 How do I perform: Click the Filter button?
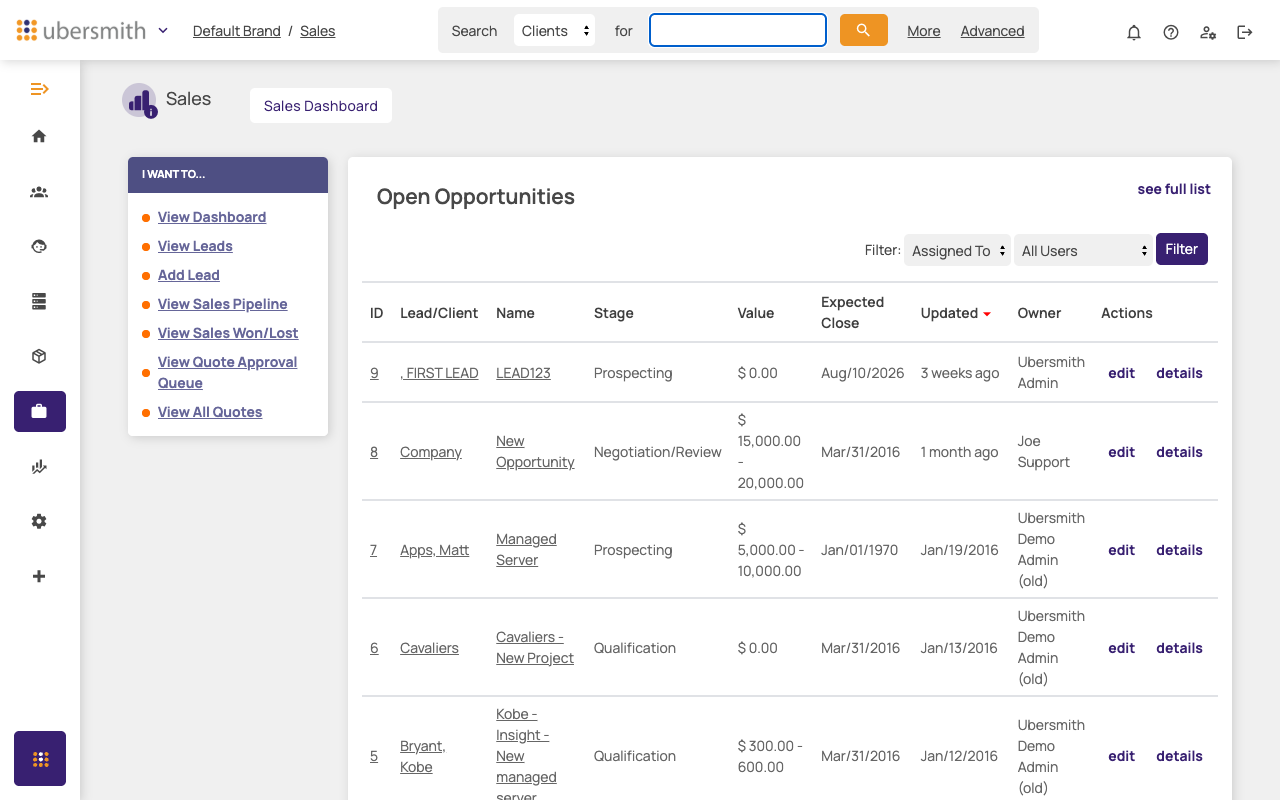pos(1182,249)
